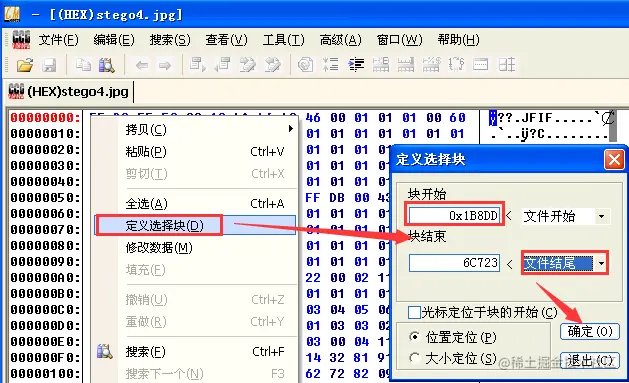Open the 高级(A) menu
Image resolution: width=629 pixels, height=383 pixels.
tap(341, 40)
